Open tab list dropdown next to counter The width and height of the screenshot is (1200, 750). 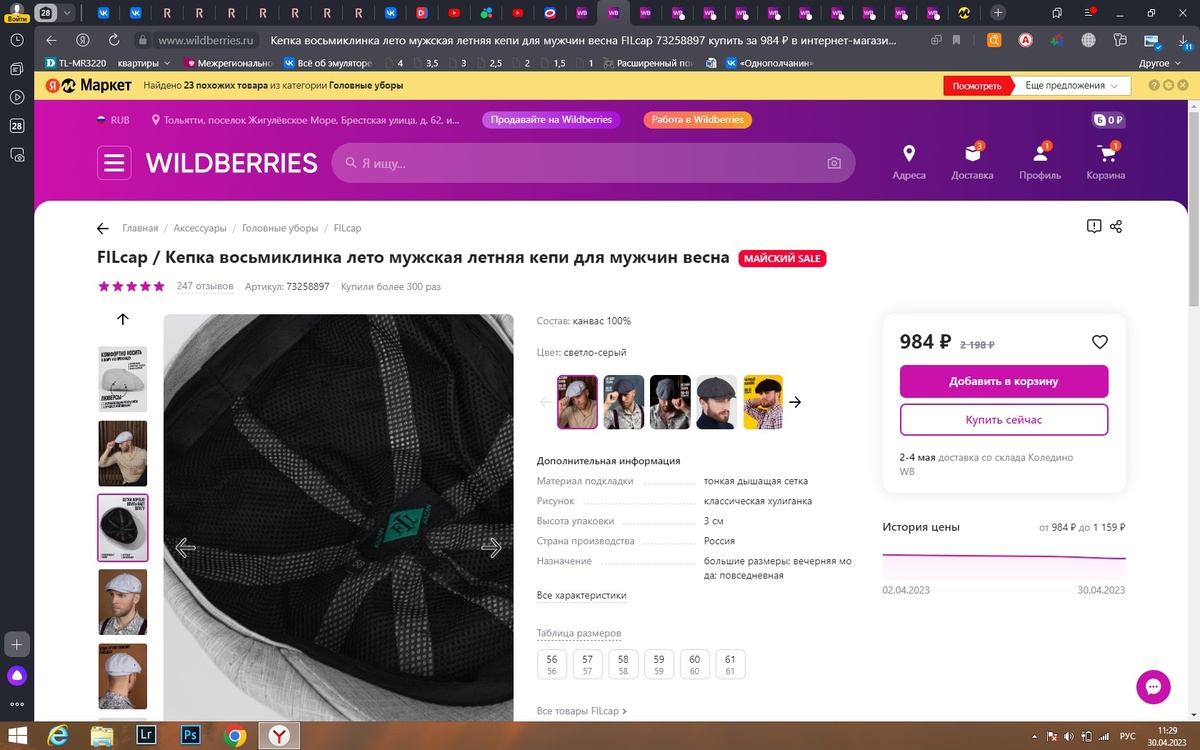coord(67,13)
